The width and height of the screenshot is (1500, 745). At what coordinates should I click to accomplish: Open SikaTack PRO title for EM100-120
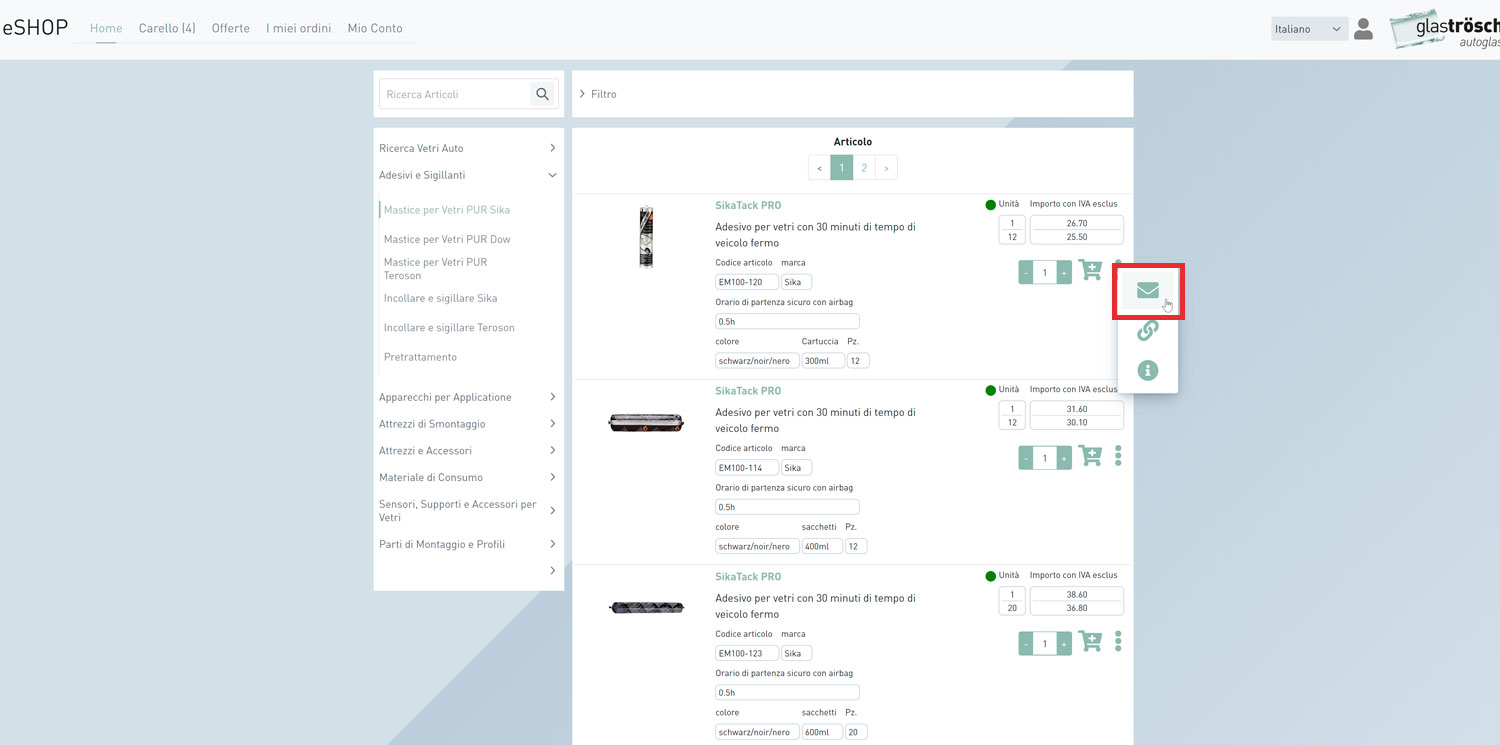point(748,205)
